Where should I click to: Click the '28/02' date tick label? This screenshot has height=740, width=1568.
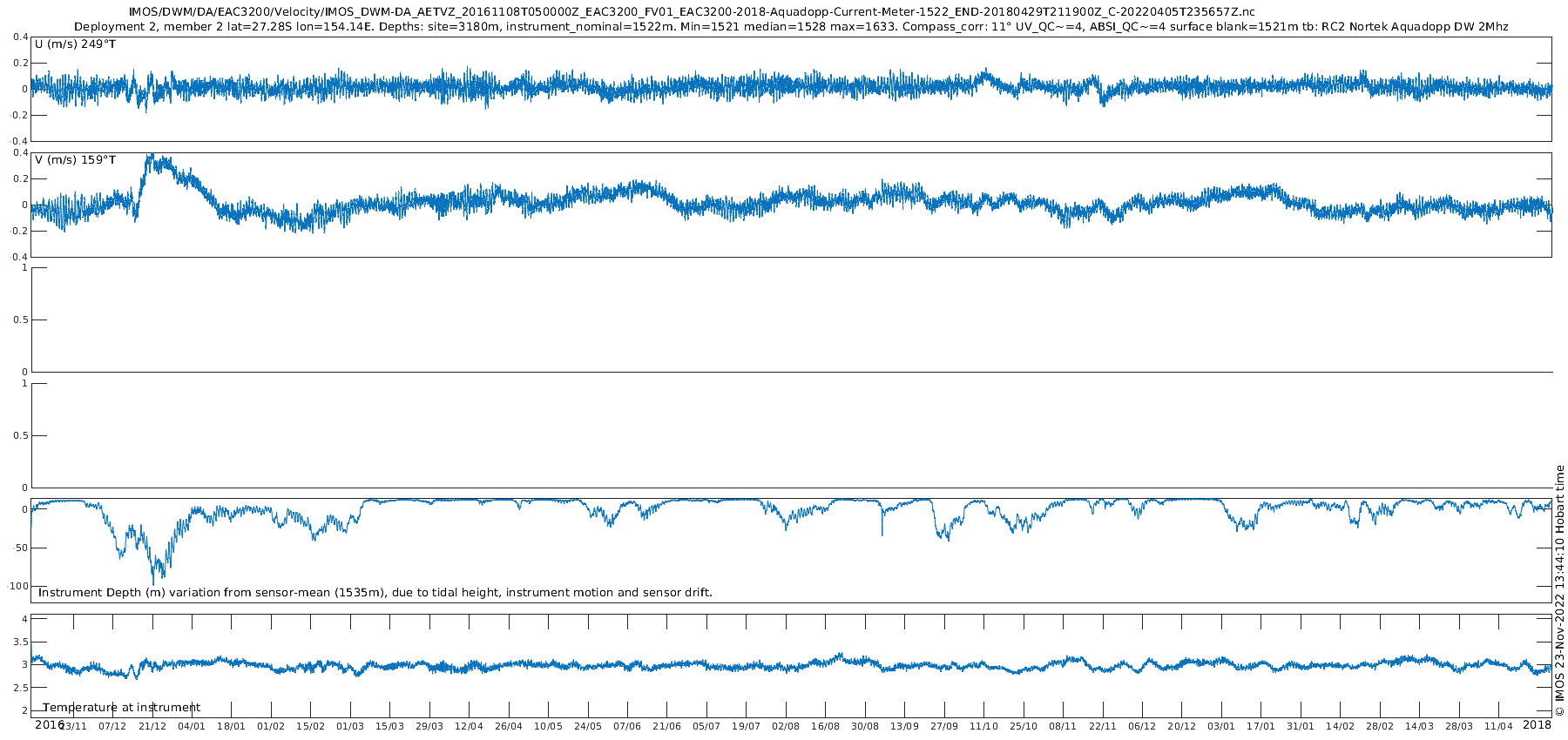[1380, 726]
